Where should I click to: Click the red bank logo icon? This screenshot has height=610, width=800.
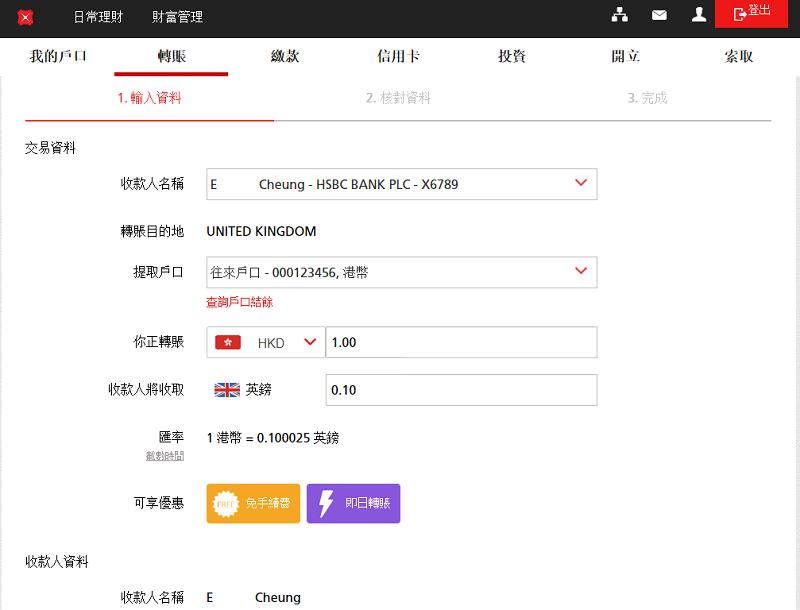coord(26,17)
